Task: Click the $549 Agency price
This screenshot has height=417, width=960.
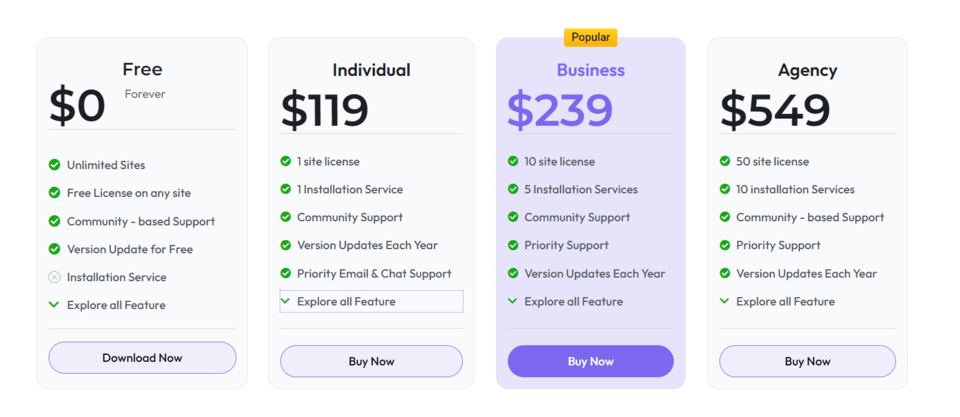Action: (x=775, y=110)
